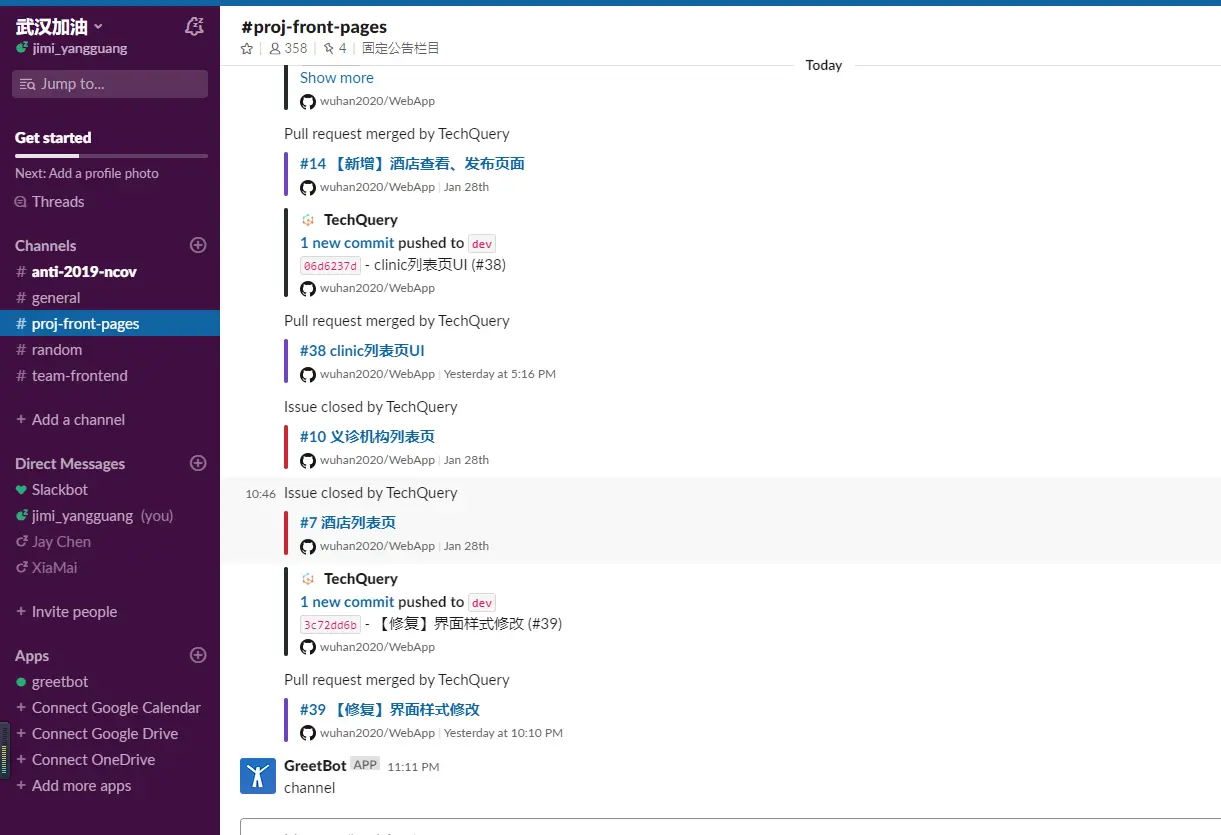Open XiaMai direct message

(x=110, y=567)
